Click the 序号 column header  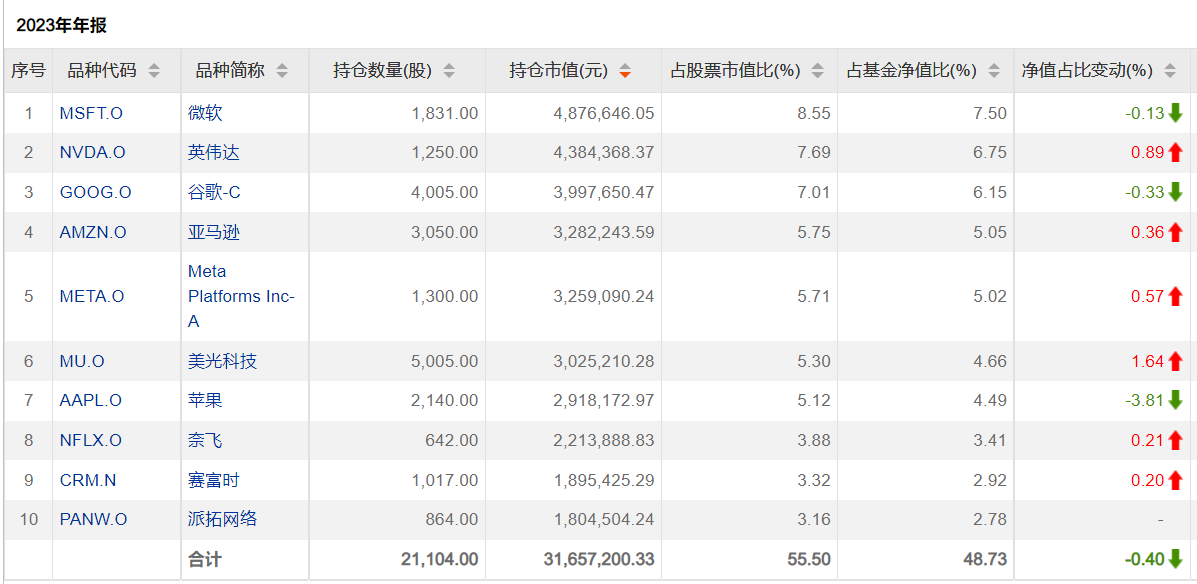click(x=28, y=71)
